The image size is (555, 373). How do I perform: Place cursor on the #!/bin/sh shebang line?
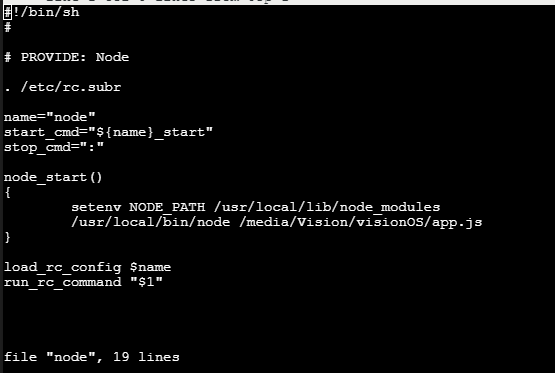coord(42,12)
